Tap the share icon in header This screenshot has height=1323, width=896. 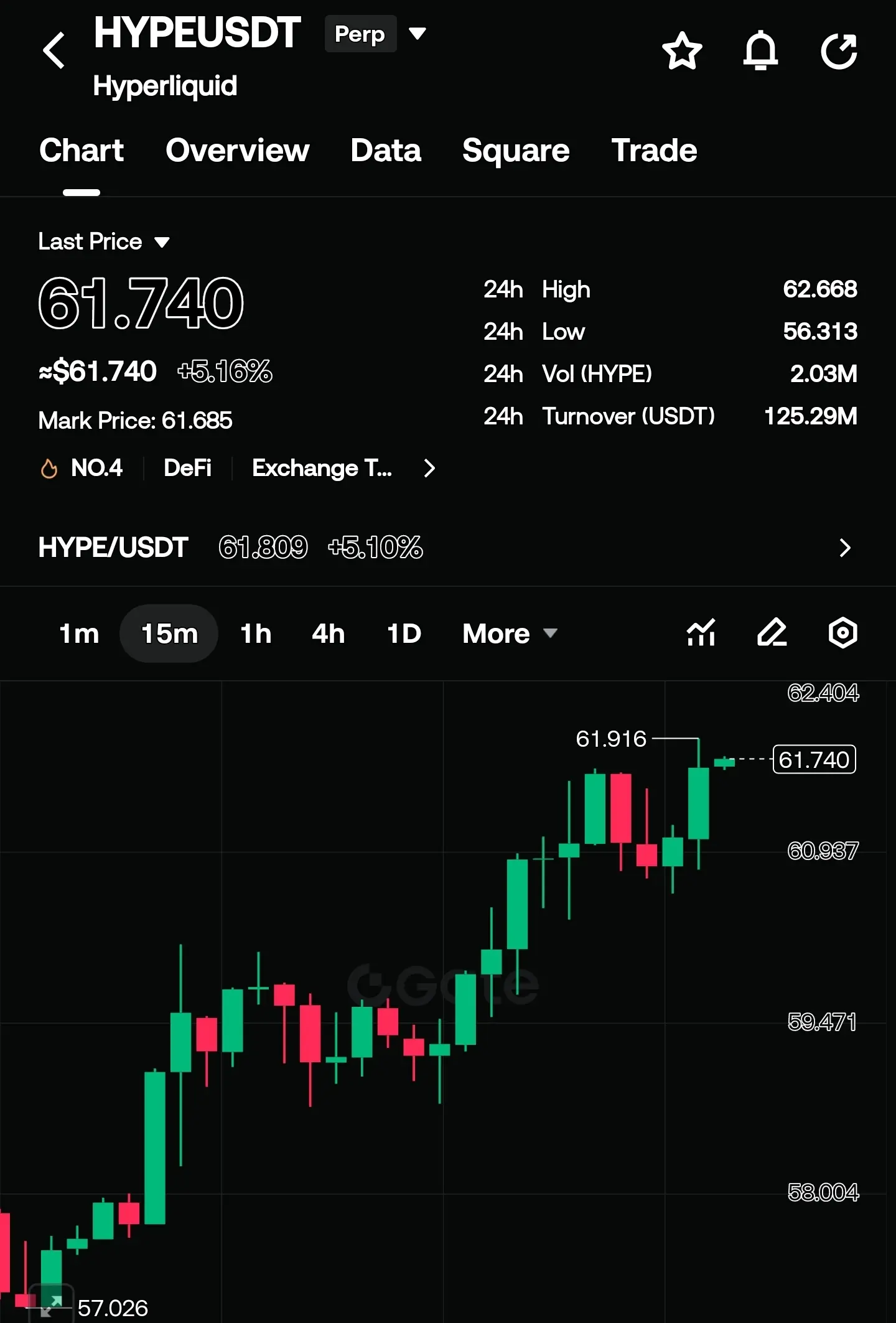tap(839, 50)
